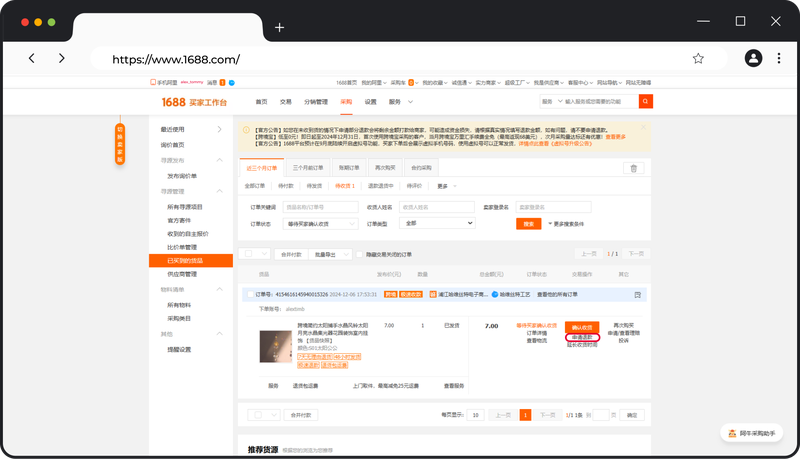Click the trash bin icon for the order recycle bin
Image resolution: width=800 pixels, height=459 pixels.
click(633, 168)
